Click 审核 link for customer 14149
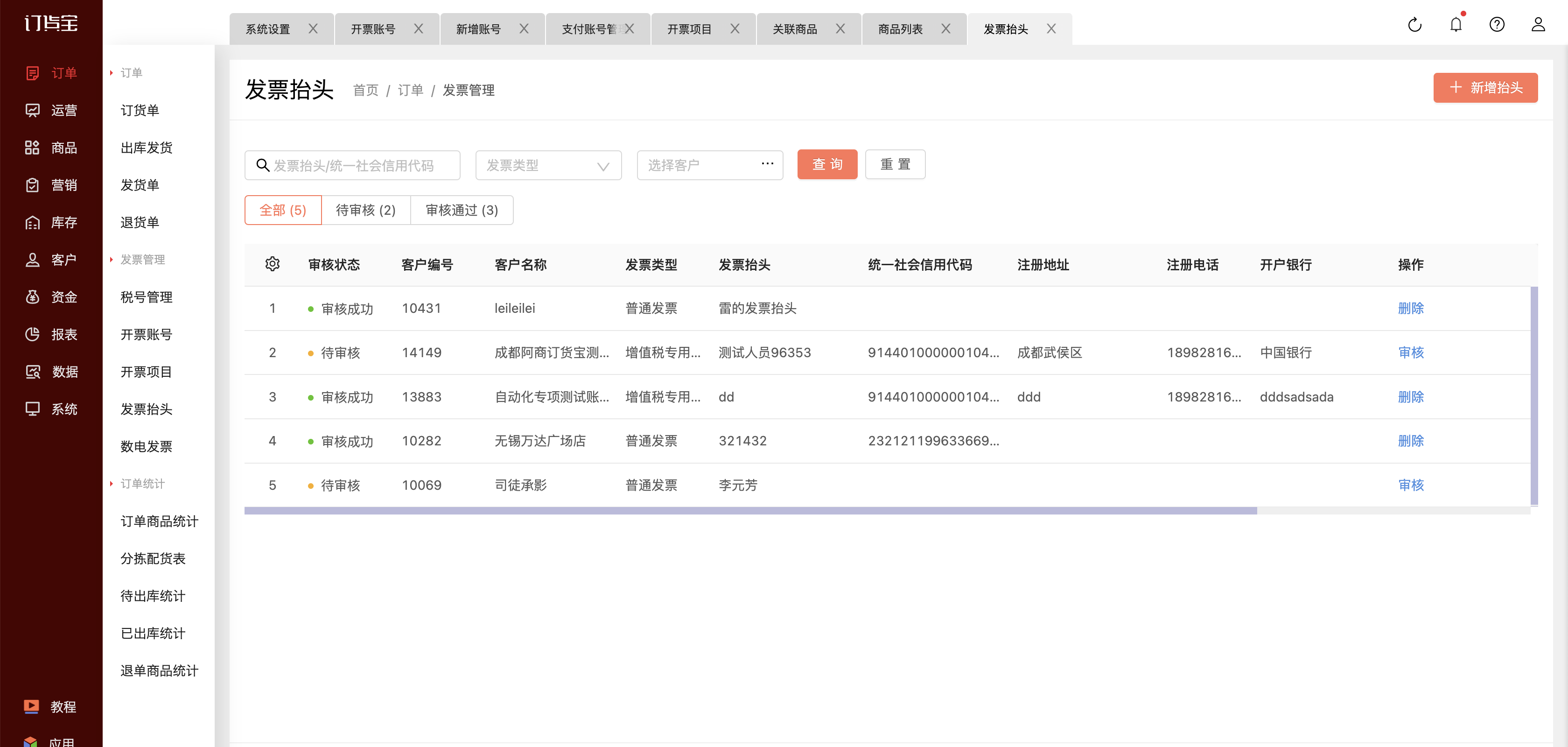 [x=1410, y=352]
